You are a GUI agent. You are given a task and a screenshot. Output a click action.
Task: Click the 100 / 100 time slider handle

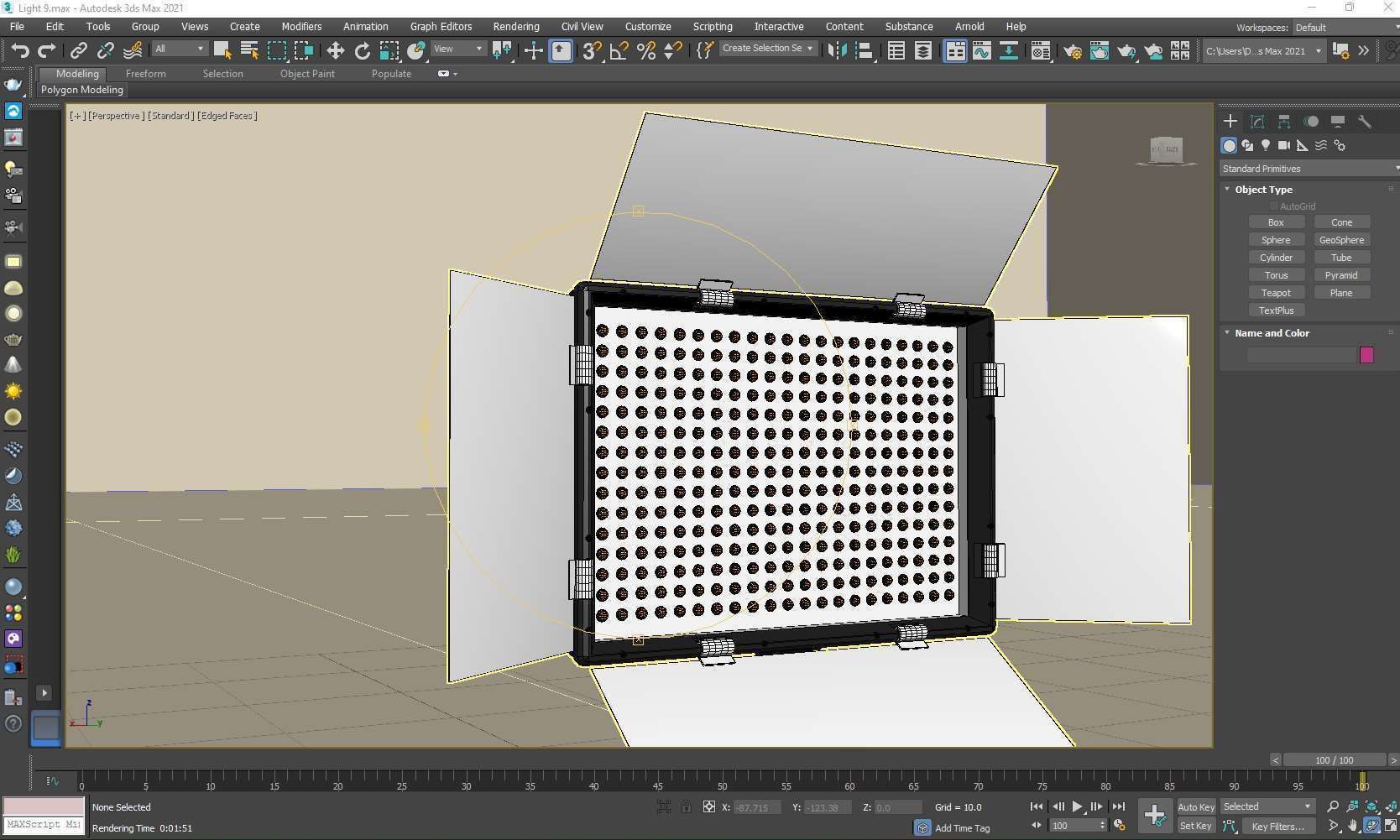pos(1334,760)
